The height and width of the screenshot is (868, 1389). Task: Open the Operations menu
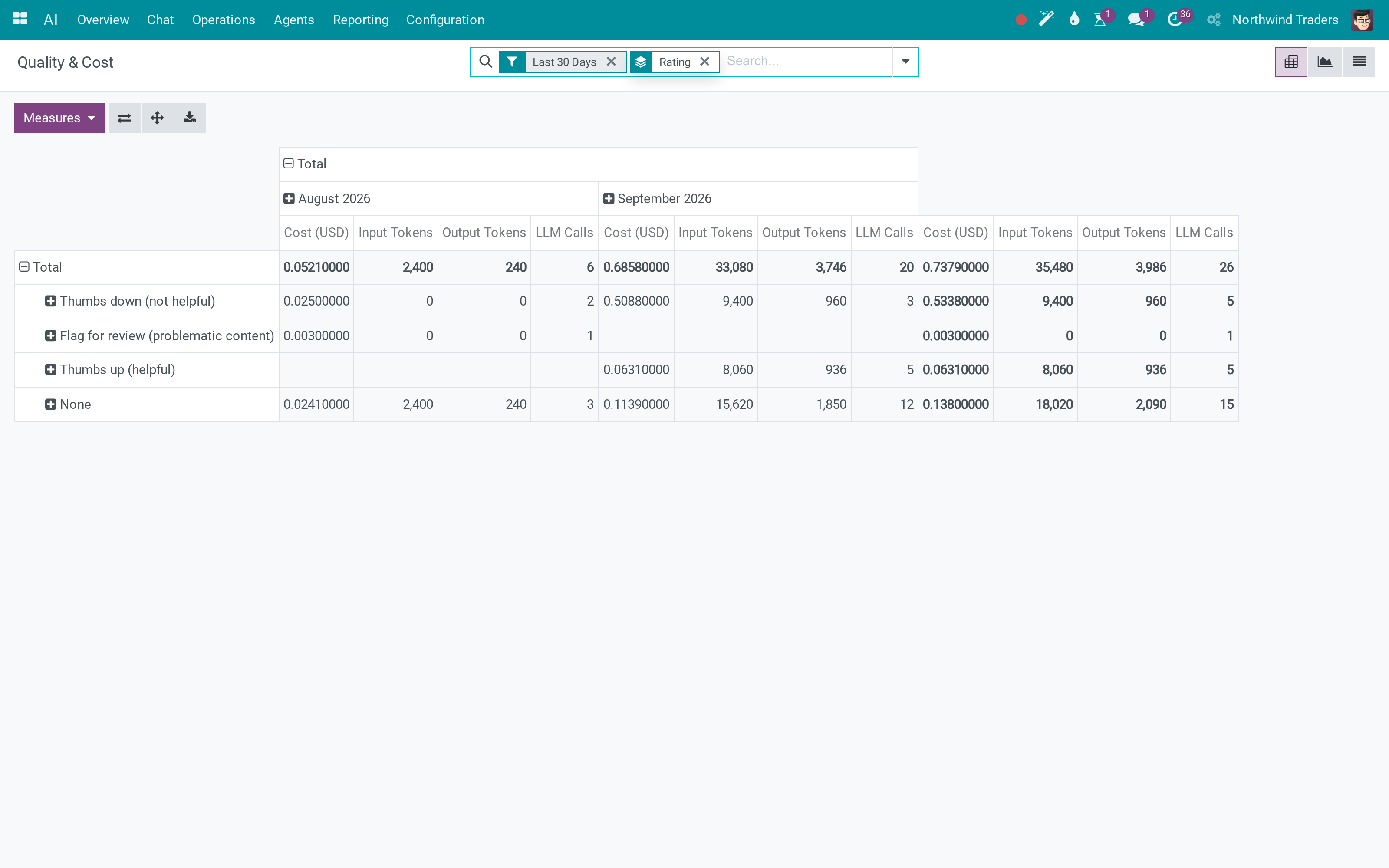pos(223,20)
